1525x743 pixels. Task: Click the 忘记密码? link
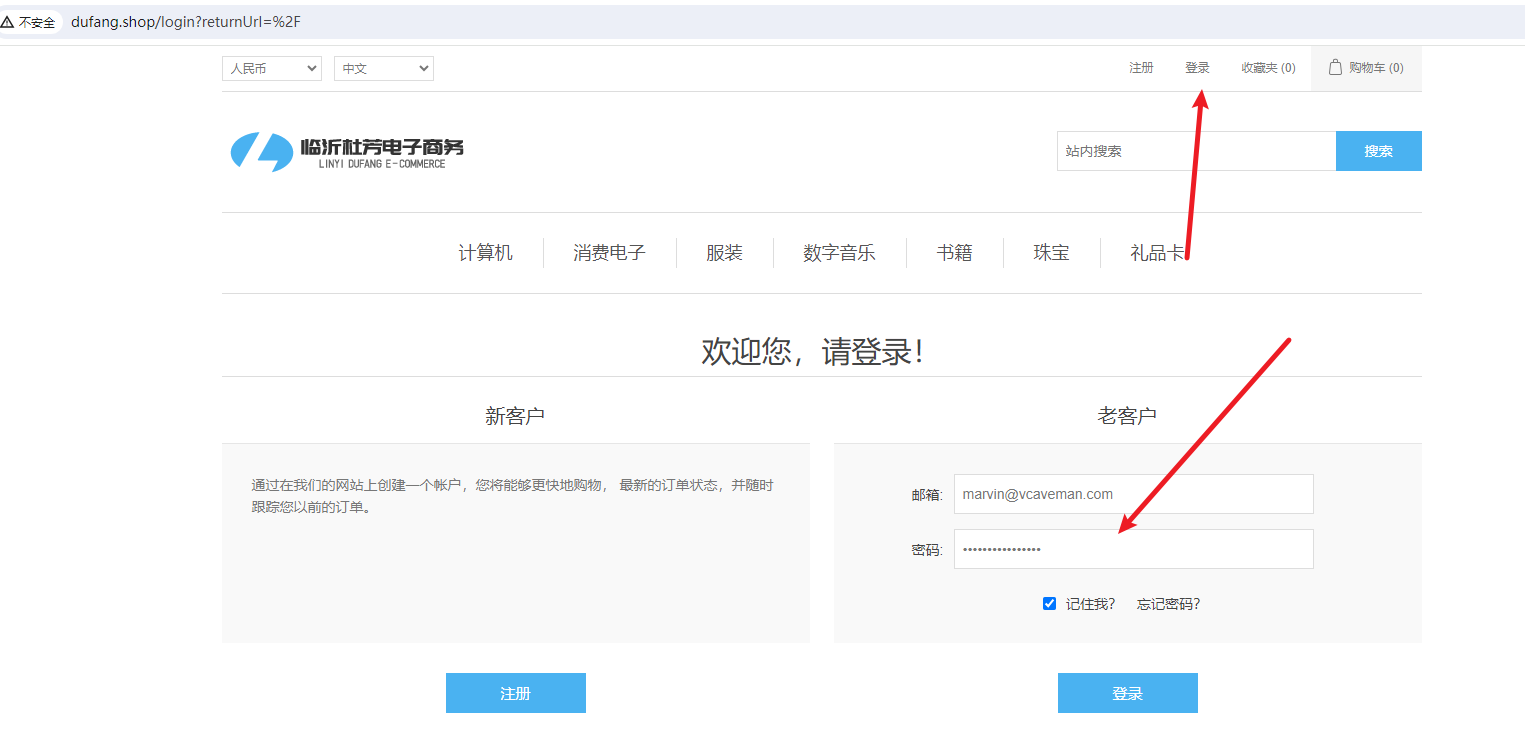1168,604
